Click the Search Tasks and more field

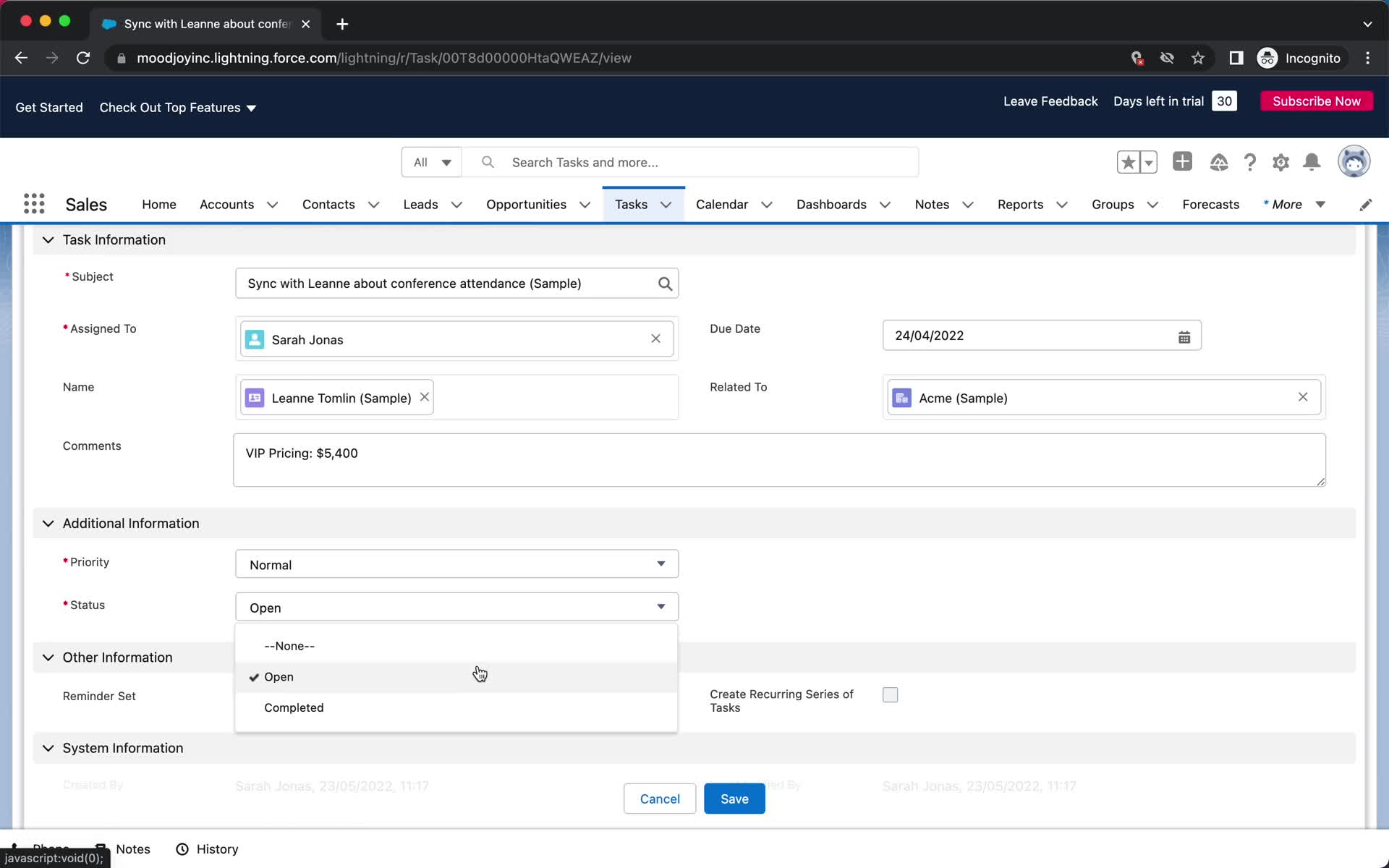[691, 162]
